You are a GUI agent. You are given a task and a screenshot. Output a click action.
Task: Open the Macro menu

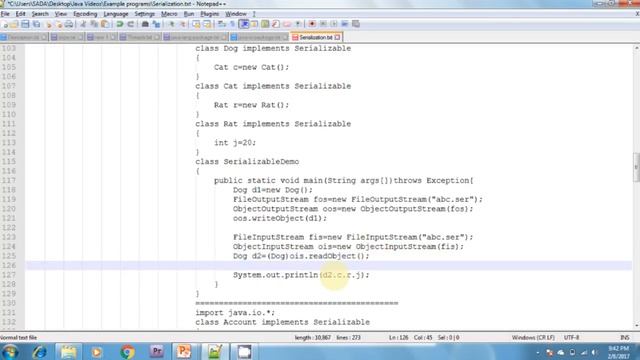pos(169,14)
